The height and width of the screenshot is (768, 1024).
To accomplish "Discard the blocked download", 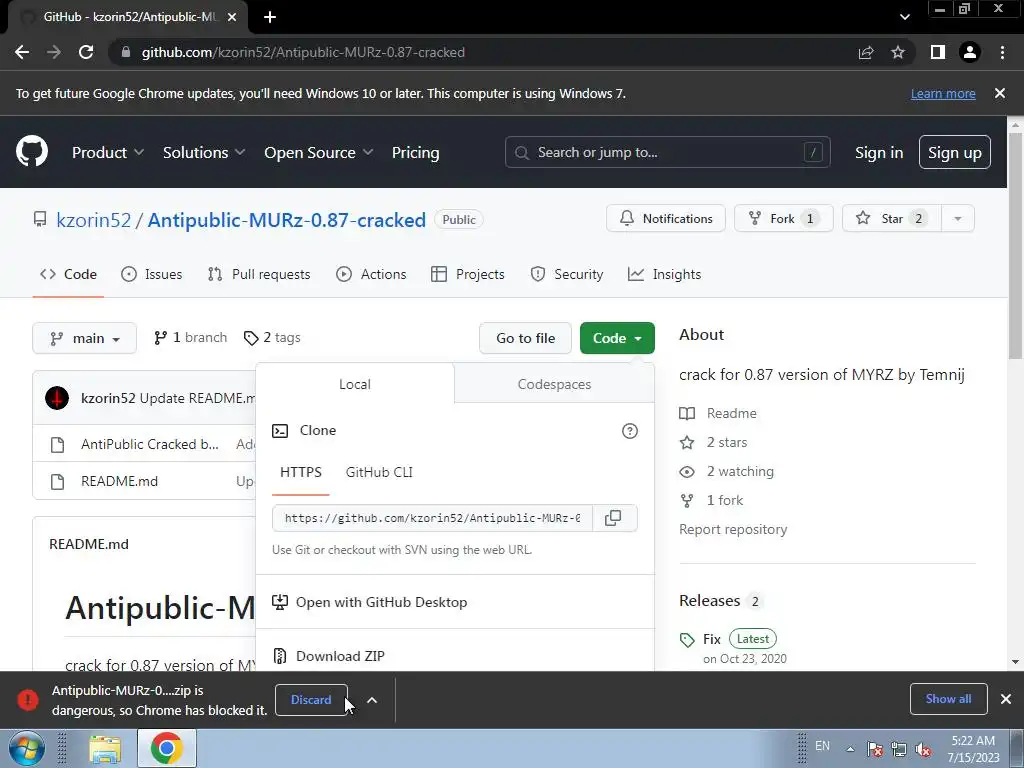I will point(311,700).
